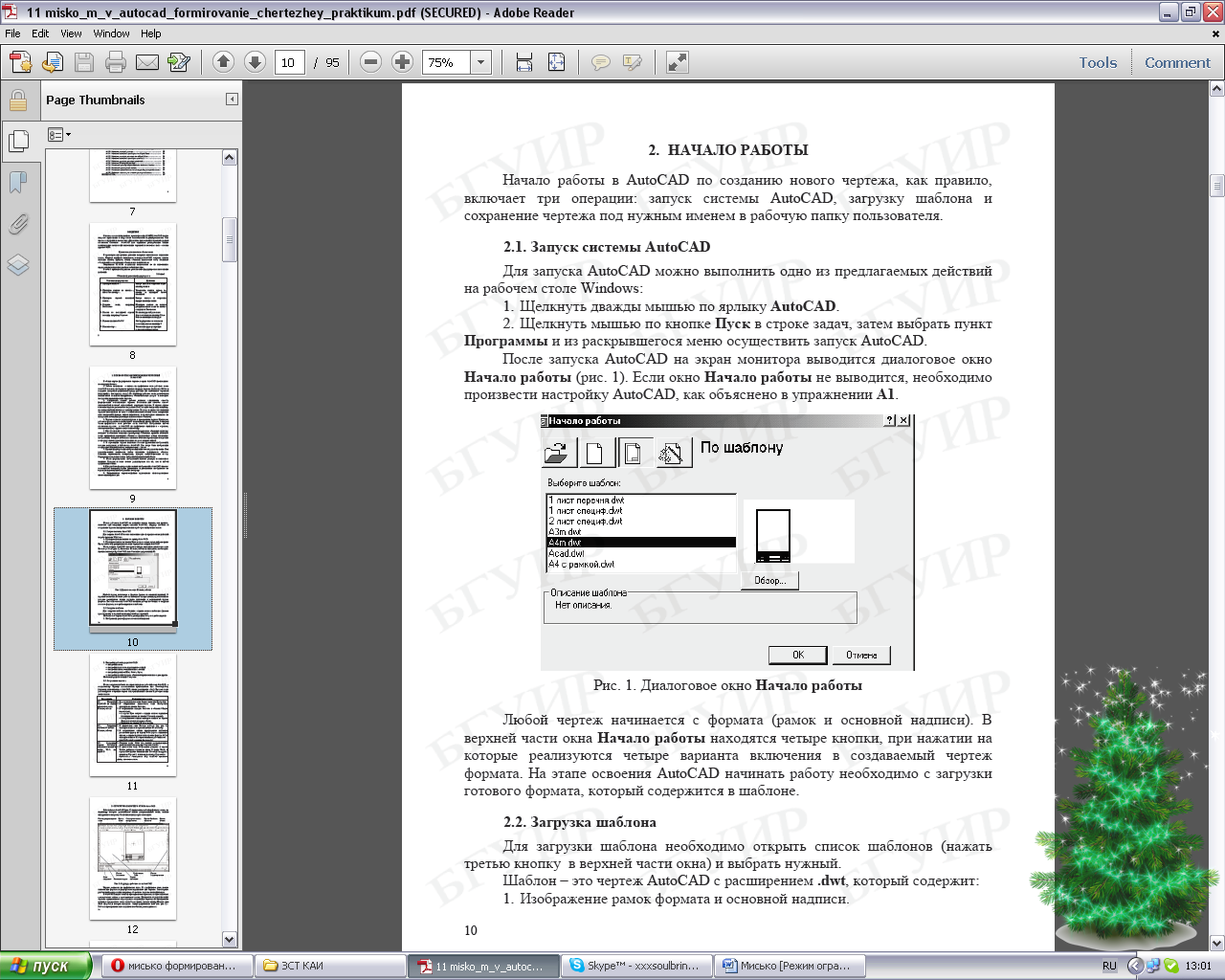This screenshot has height=980, width=1225.
Task: Open the File menu
Action: click(x=12, y=33)
